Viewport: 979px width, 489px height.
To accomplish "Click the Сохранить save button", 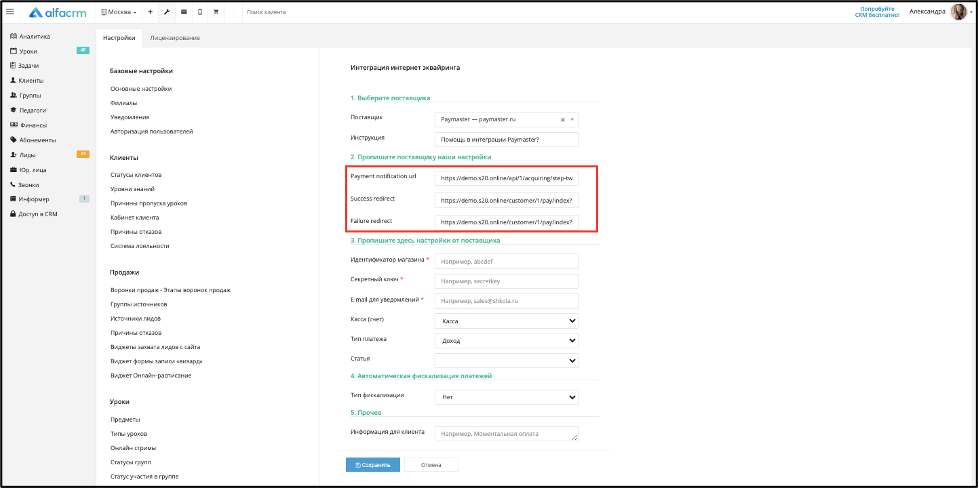I will pos(373,465).
